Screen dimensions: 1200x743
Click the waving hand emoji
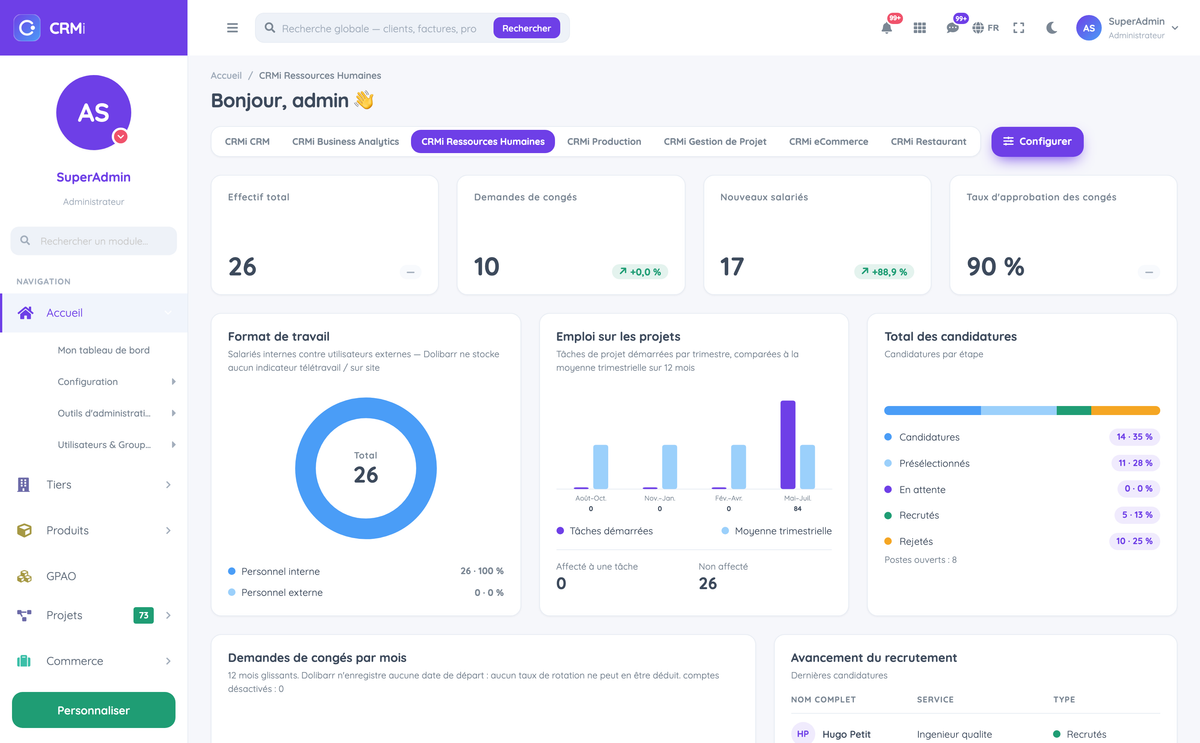click(x=364, y=100)
